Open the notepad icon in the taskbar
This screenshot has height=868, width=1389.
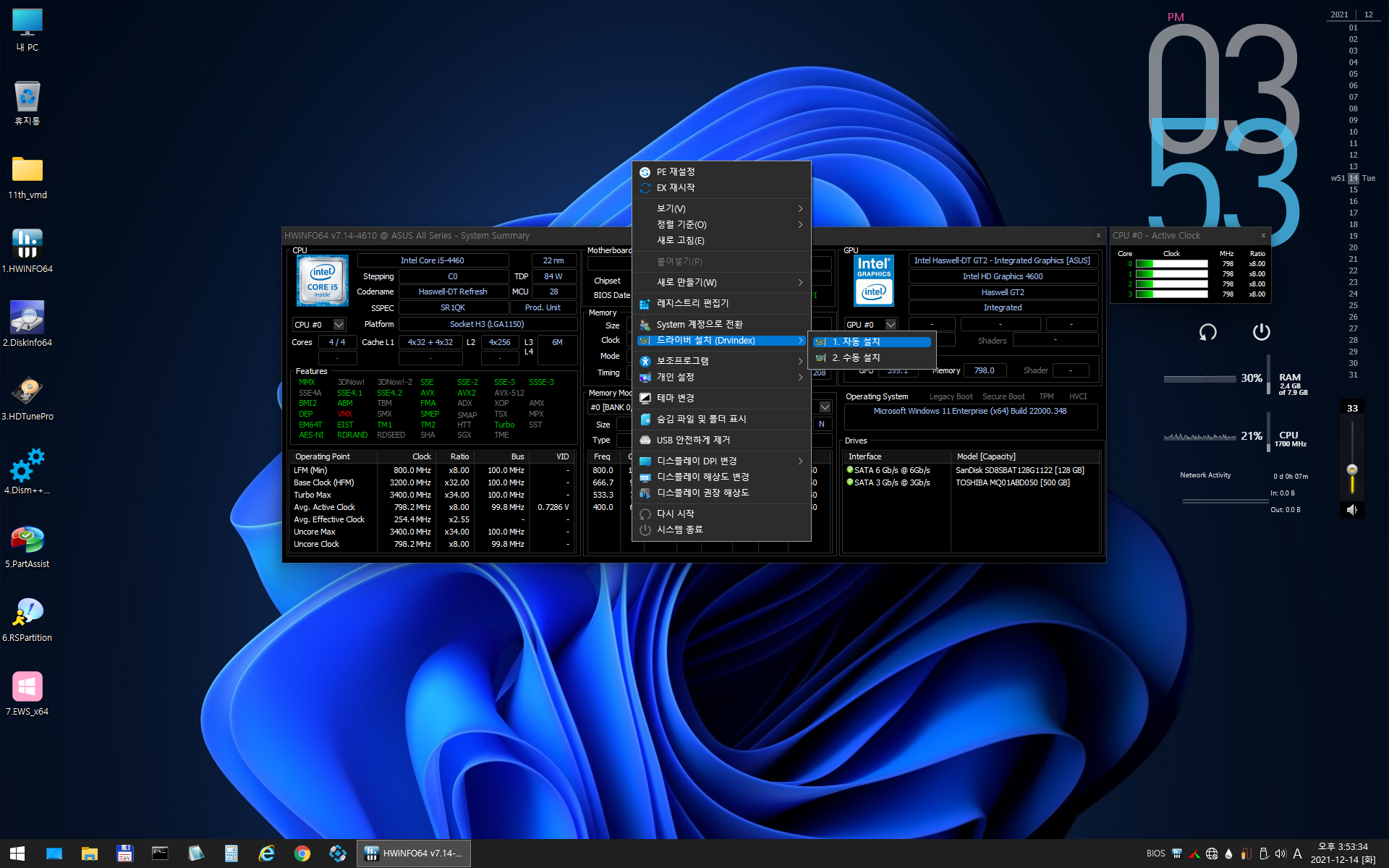[195, 854]
